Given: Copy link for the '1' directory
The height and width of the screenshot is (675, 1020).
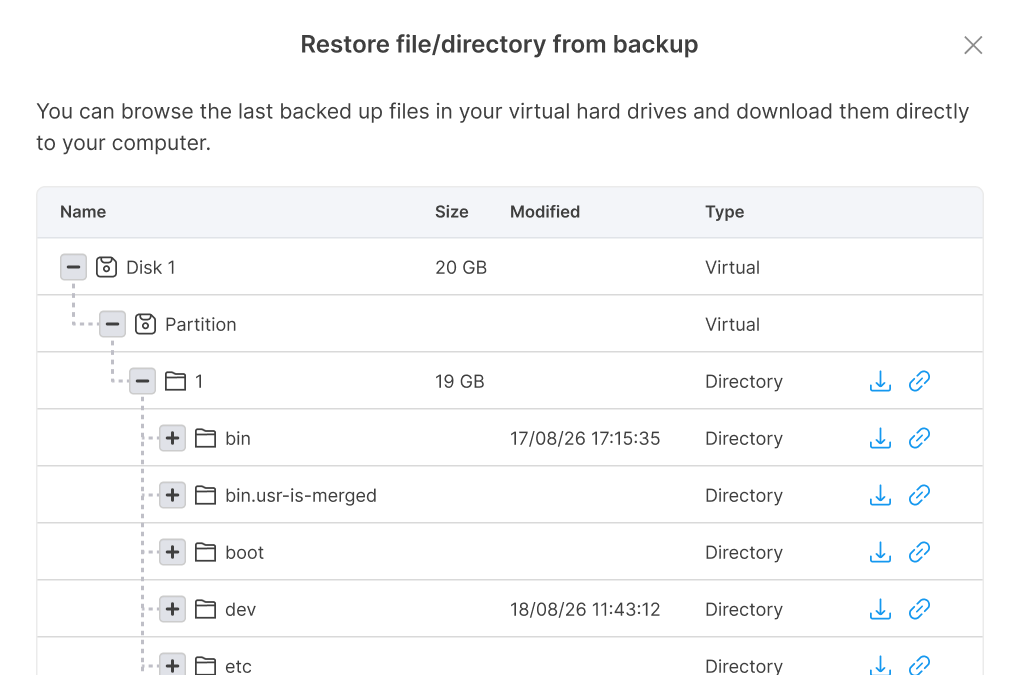Looking at the screenshot, I should 919,381.
